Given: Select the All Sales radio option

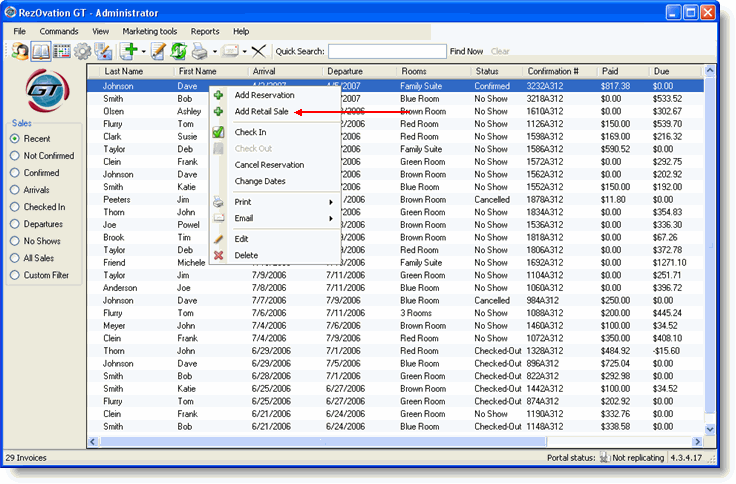Looking at the screenshot, I should (x=32, y=258).
